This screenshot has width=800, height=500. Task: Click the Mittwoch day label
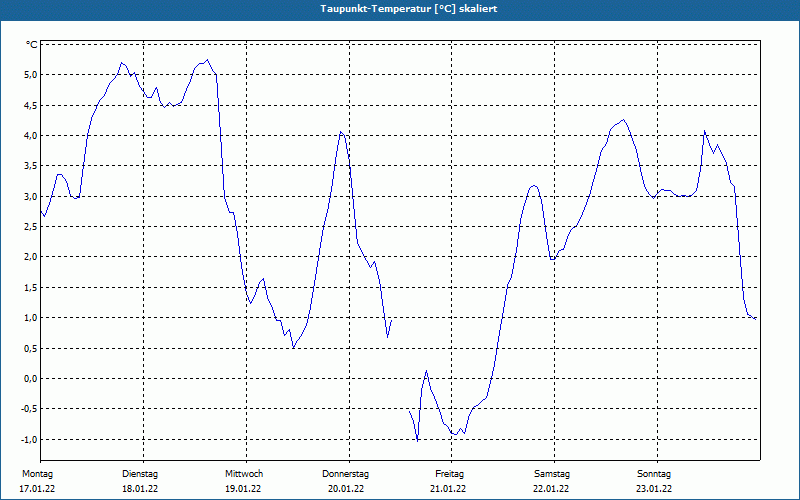click(244, 474)
